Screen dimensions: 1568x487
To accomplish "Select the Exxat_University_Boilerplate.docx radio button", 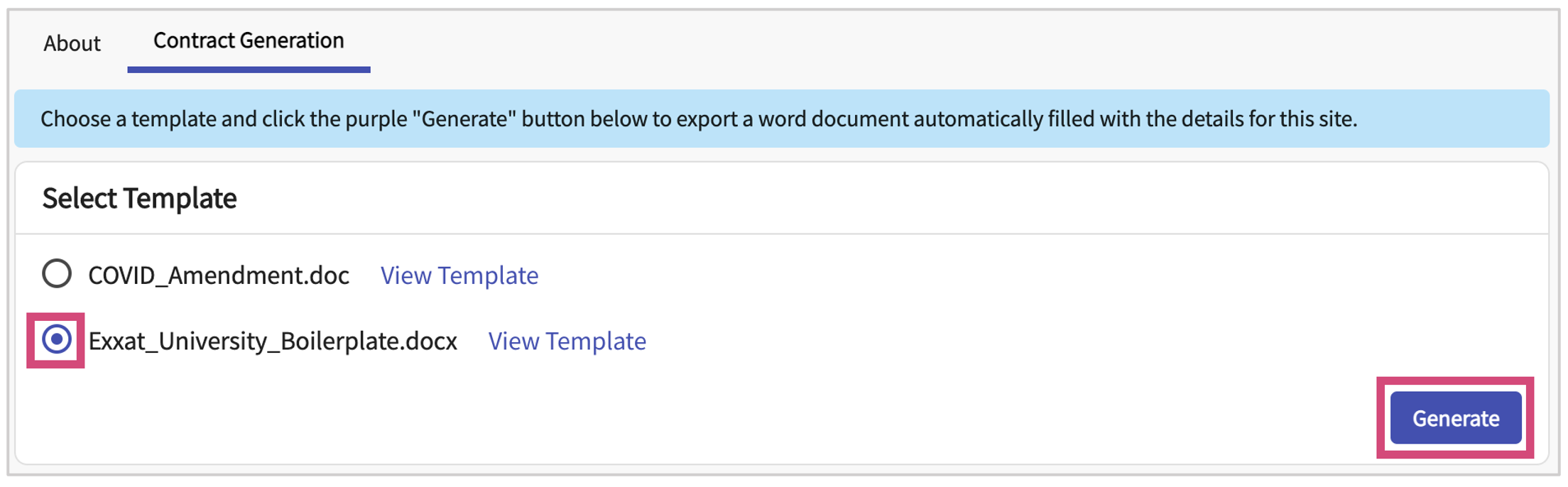I will click(x=57, y=339).
